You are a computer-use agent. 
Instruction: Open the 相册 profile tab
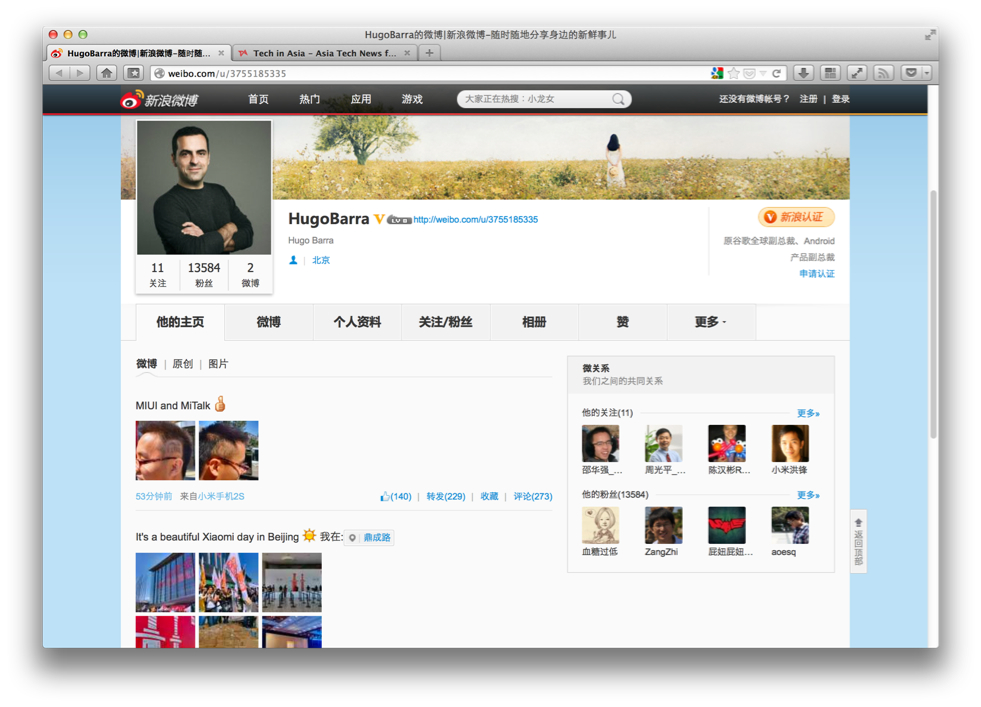534,322
